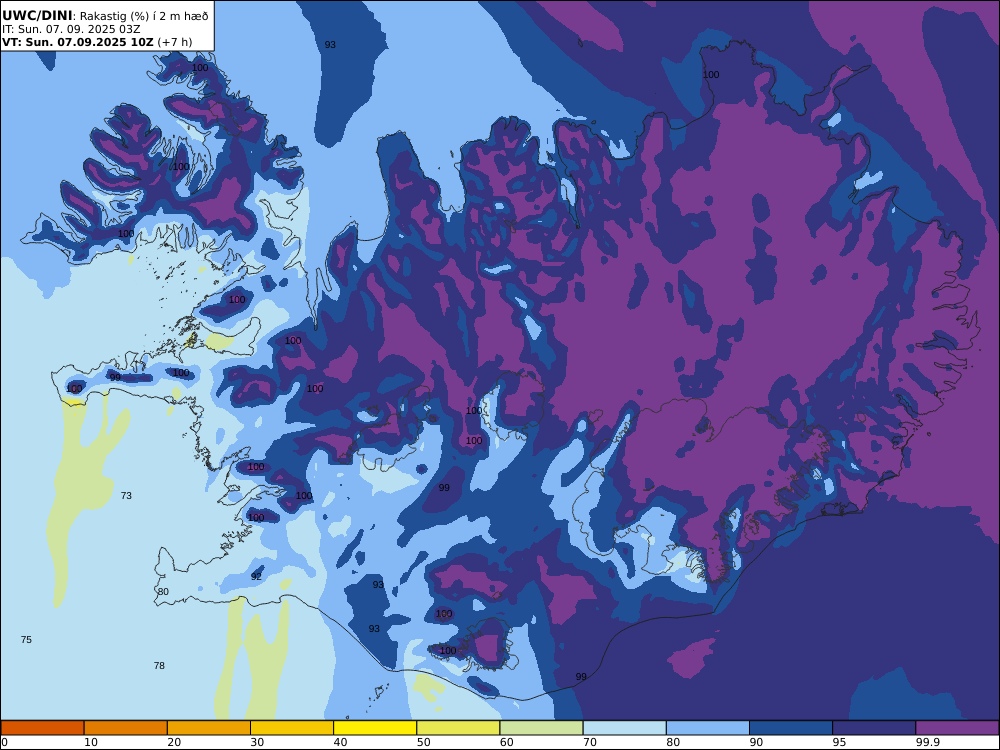Screen dimensions: 1000x750
Task: Select the dark indigo 95–99.9 legend swatch
Action: [874, 728]
